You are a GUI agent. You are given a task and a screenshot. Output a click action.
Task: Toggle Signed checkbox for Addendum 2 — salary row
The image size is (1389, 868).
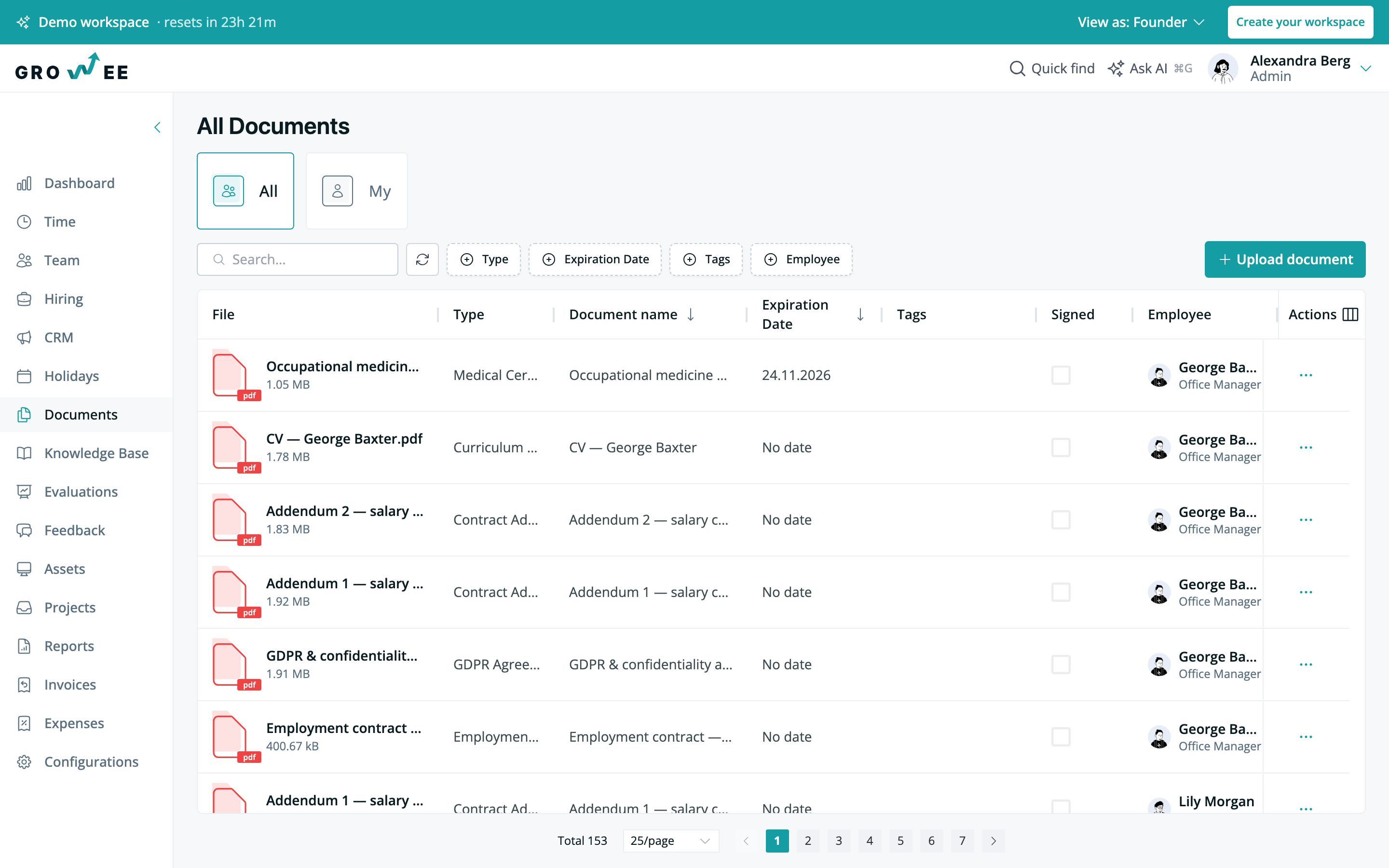point(1061,520)
